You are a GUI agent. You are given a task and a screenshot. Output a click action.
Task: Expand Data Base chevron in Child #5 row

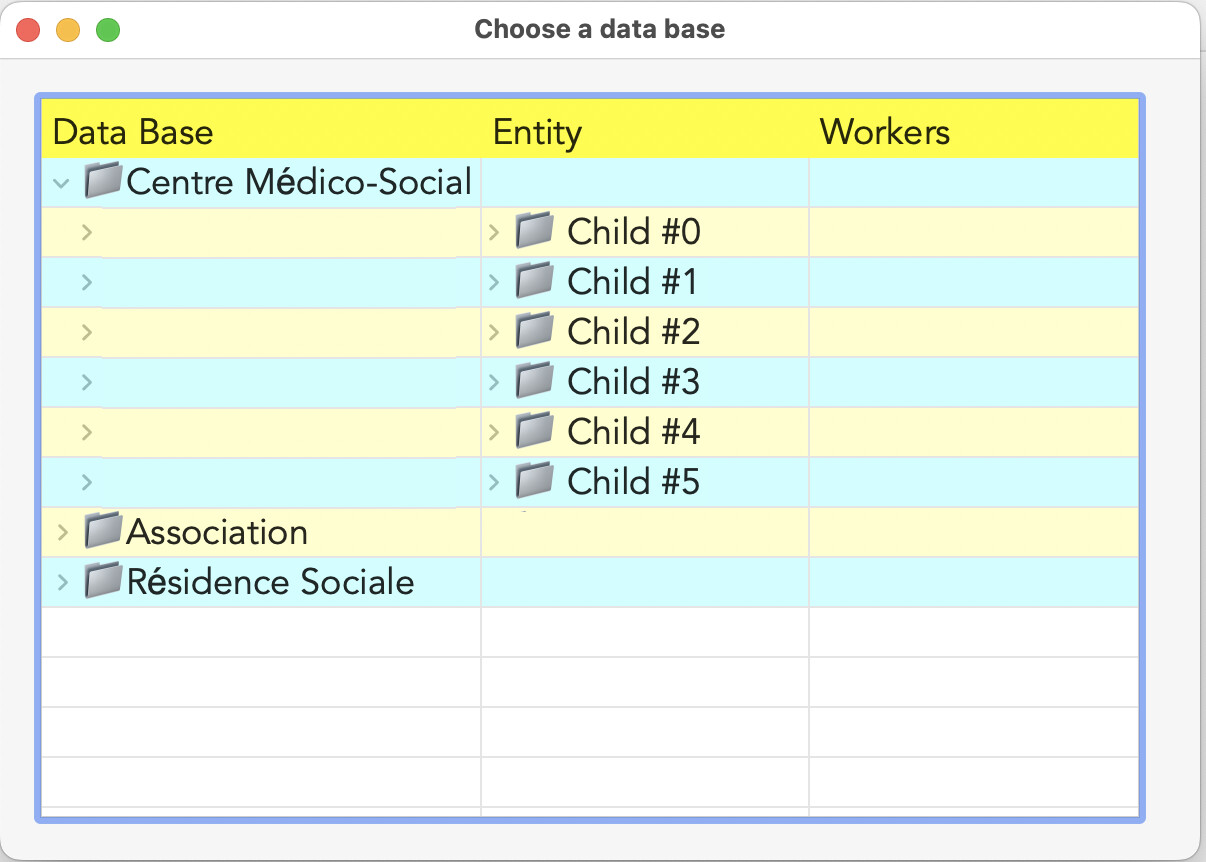pos(87,482)
